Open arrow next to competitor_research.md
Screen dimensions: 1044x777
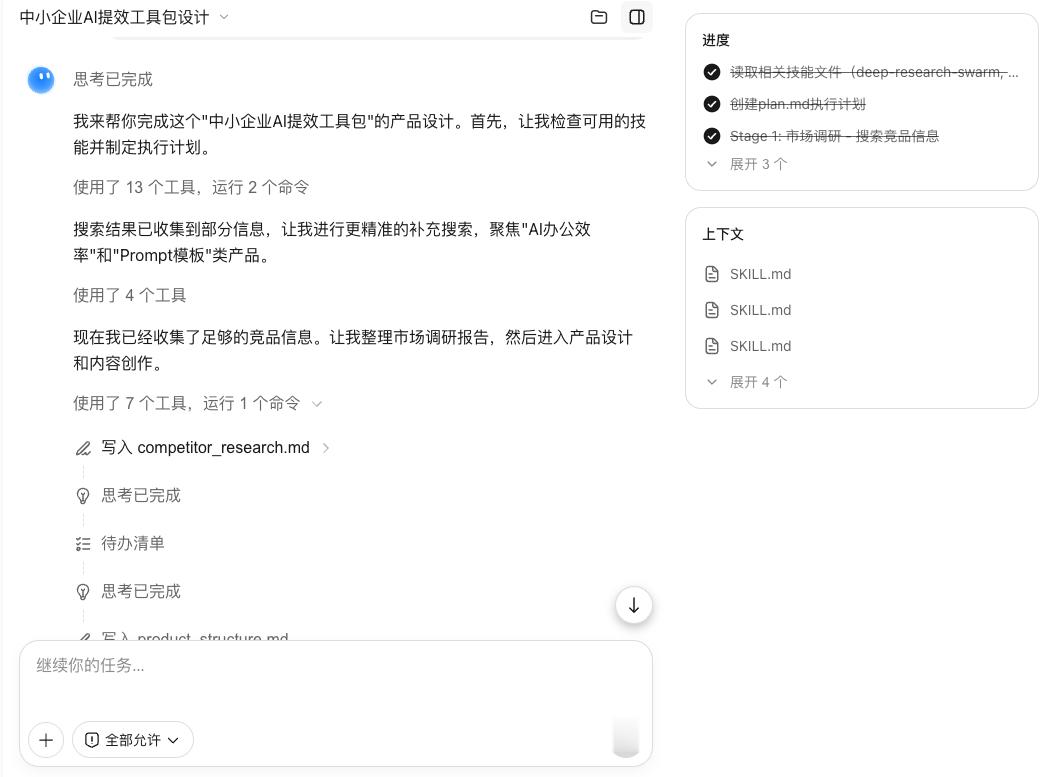[x=326, y=449]
